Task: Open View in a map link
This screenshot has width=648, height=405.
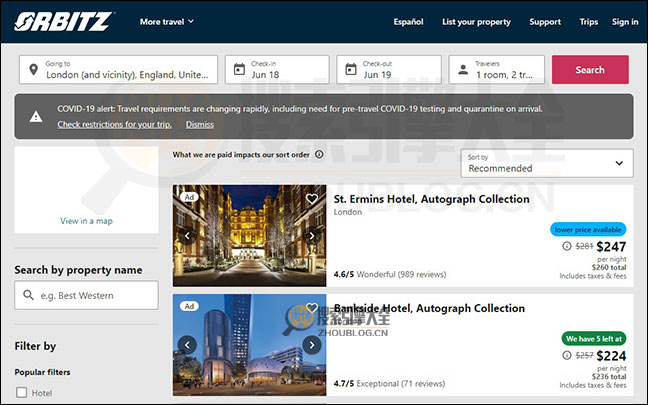Action: [86, 221]
